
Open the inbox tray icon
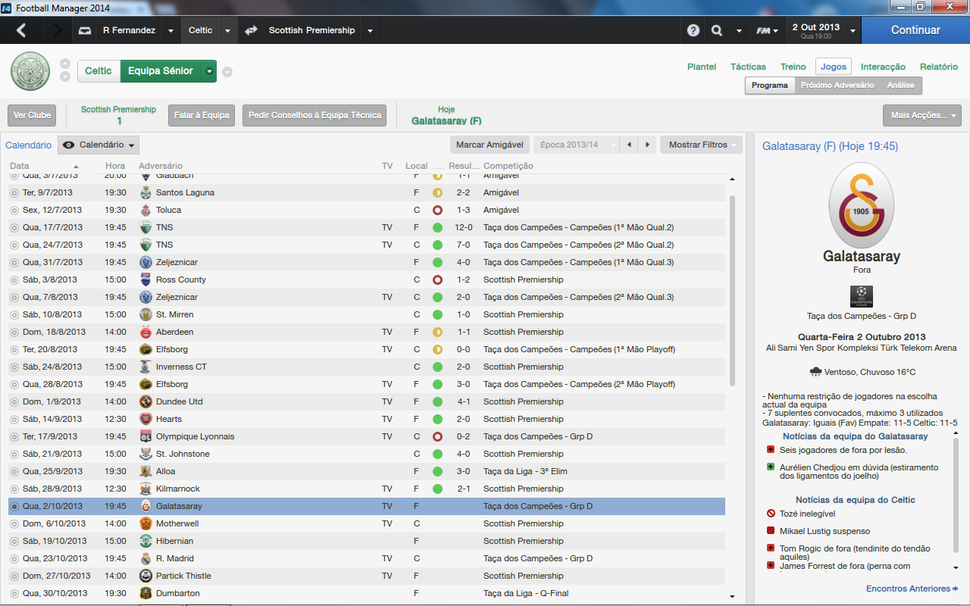(x=85, y=30)
